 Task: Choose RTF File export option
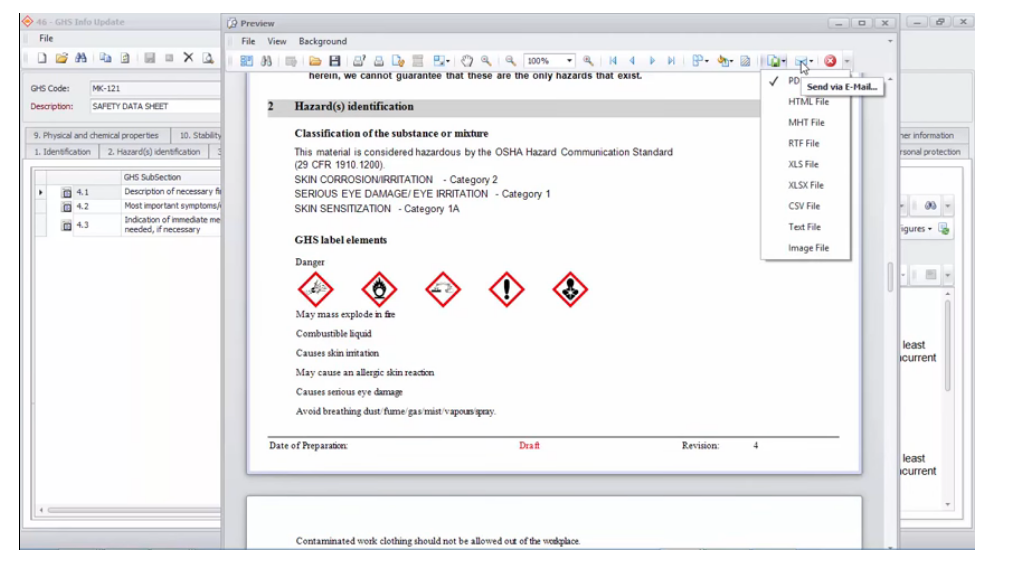(x=805, y=143)
